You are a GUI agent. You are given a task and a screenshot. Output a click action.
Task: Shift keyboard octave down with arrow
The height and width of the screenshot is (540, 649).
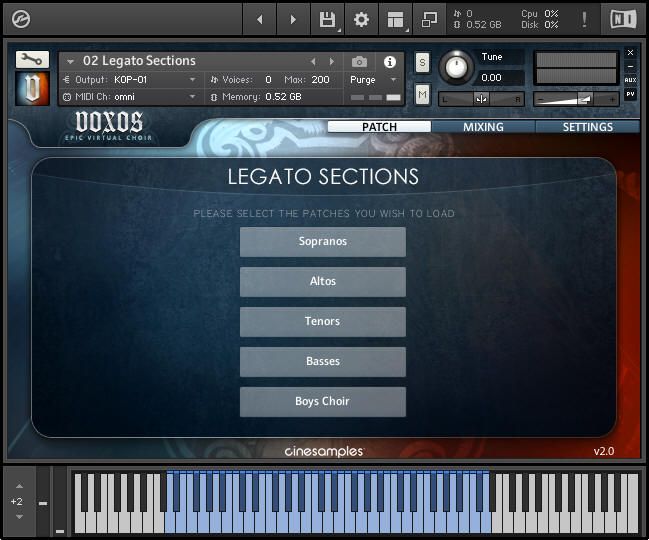click(19, 516)
